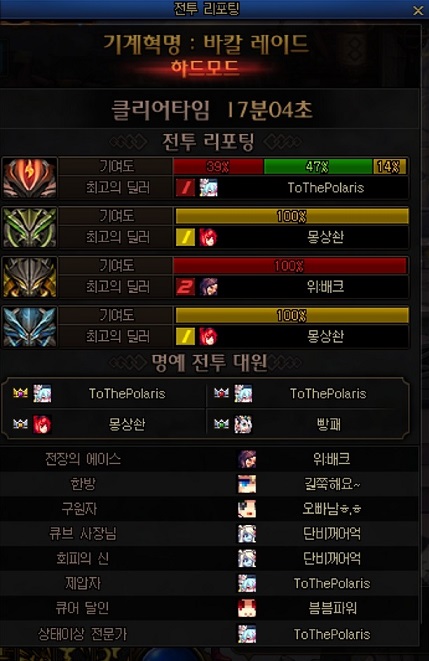Close the 전투 리포팅 window
Image resolution: width=429 pixels, height=661 pixels.
418,10
